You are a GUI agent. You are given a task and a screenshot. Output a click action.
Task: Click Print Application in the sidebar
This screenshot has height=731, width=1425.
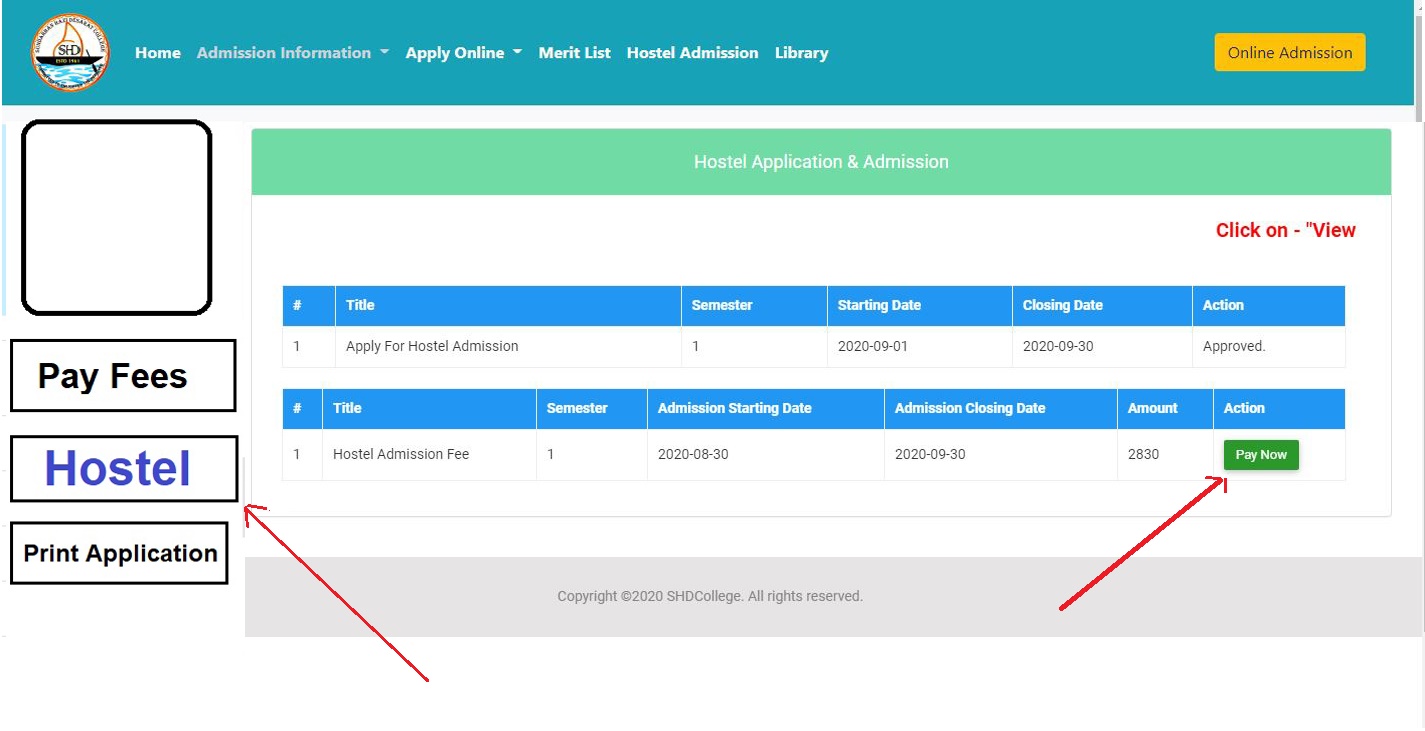click(119, 554)
